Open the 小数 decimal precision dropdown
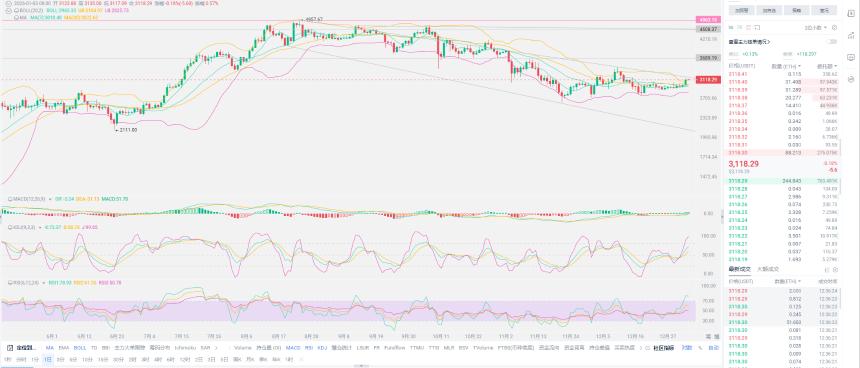 (816, 27)
